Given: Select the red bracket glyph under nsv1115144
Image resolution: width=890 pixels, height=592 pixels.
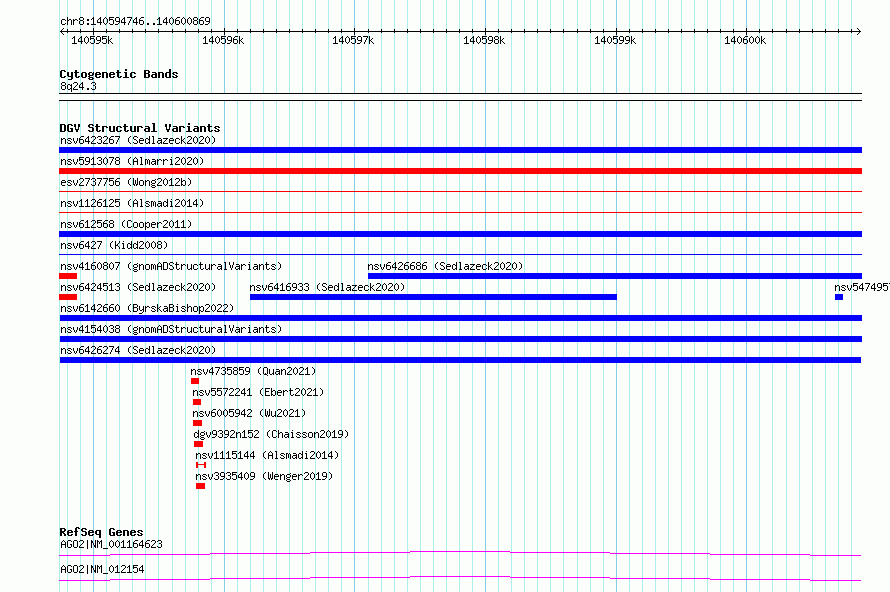Looking at the screenshot, I should click(x=201, y=465).
